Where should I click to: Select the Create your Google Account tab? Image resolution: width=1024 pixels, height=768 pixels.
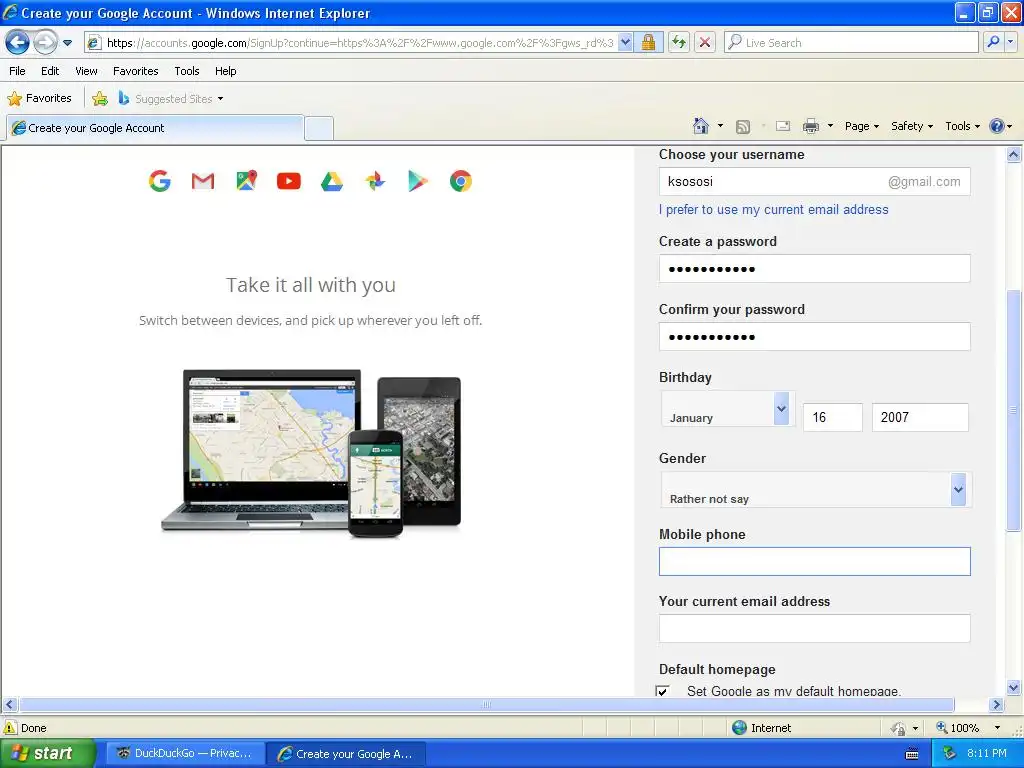(x=155, y=128)
